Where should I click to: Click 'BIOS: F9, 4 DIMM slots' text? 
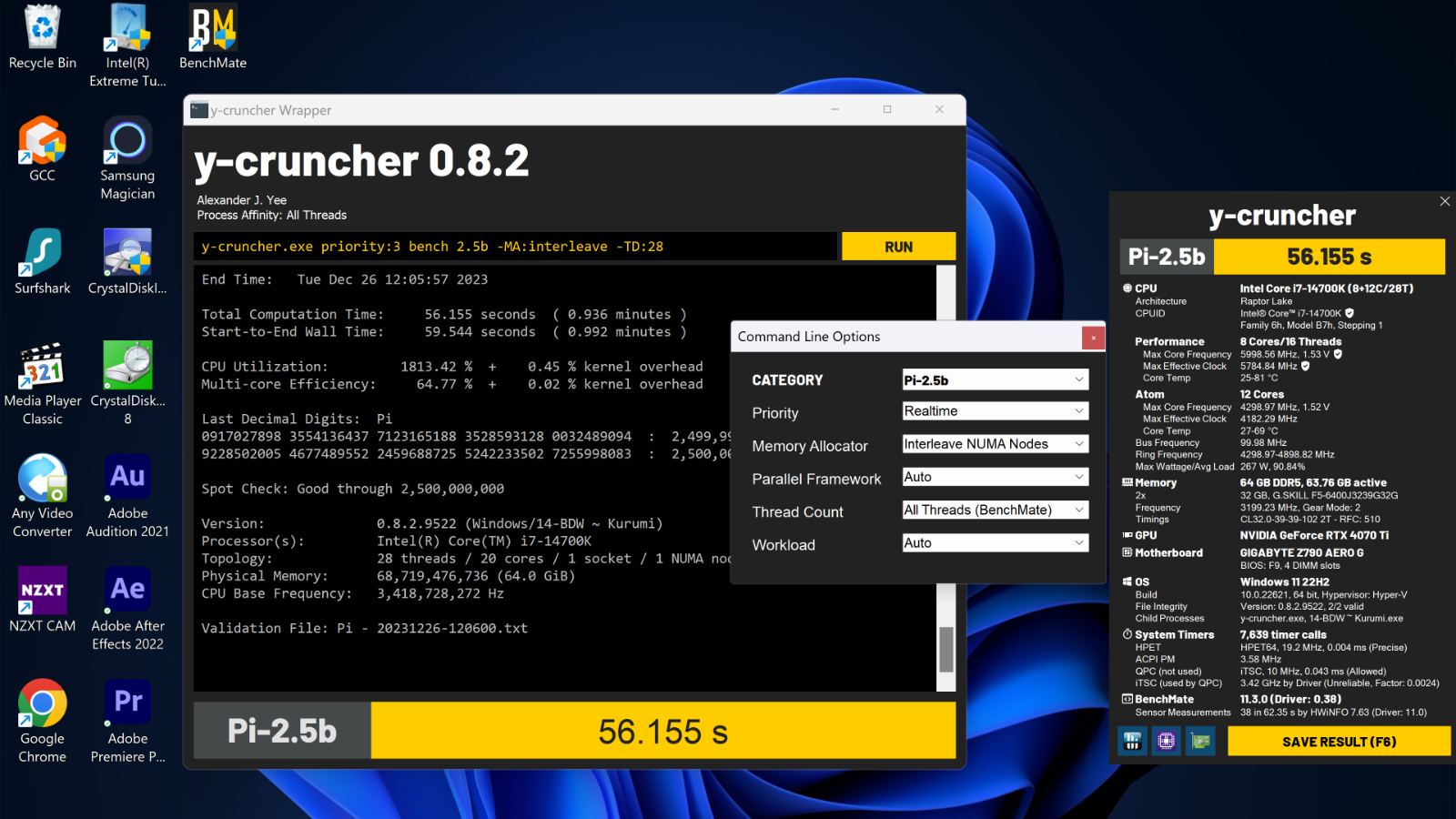click(x=1289, y=565)
